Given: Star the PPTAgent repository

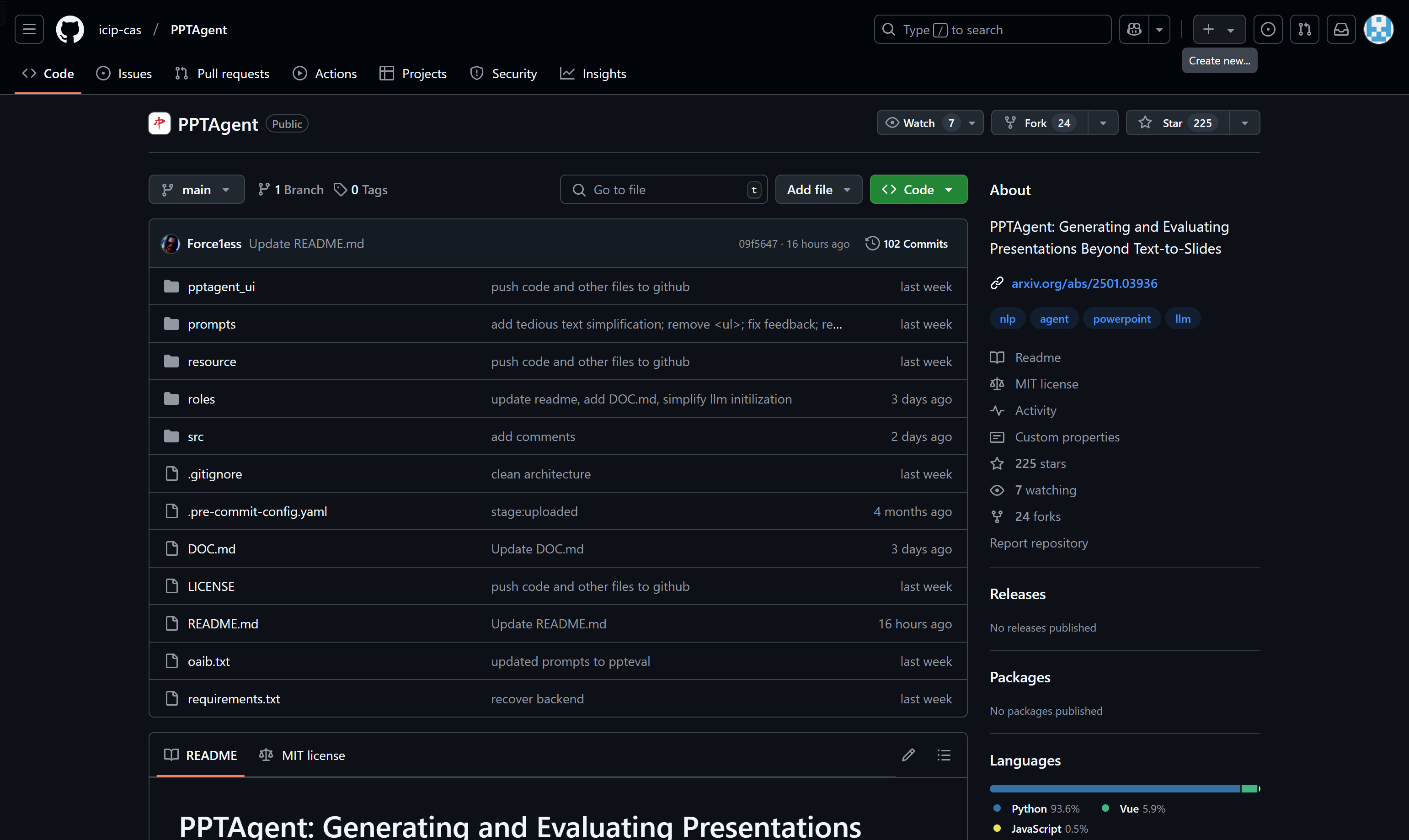Looking at the screenshot, I should 1178,123.
